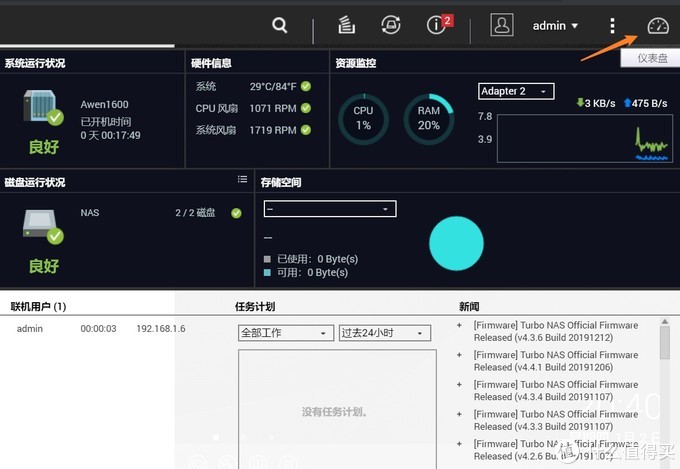The height and width of the screenshot is (469, 680).
Task: Click system fan green status check
Action: point(306,130)
